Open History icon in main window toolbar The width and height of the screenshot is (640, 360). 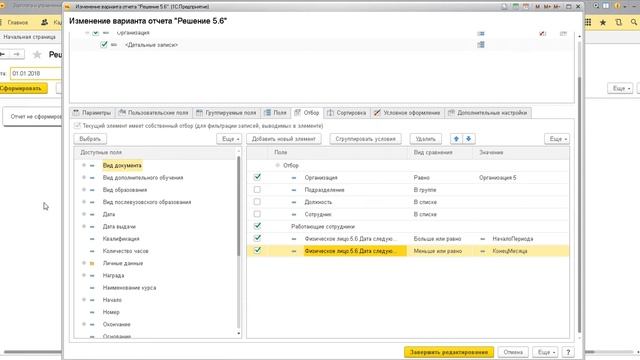pos(618,22)
